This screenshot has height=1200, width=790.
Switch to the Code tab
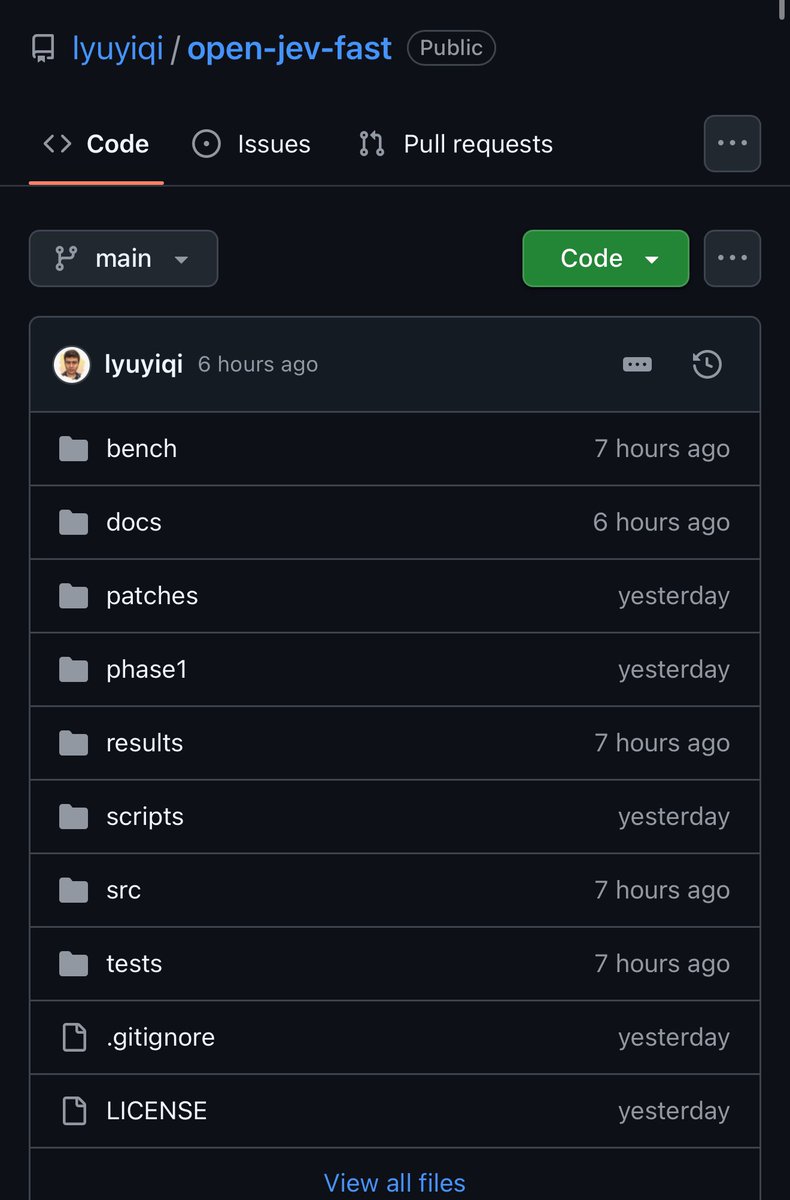96,144
